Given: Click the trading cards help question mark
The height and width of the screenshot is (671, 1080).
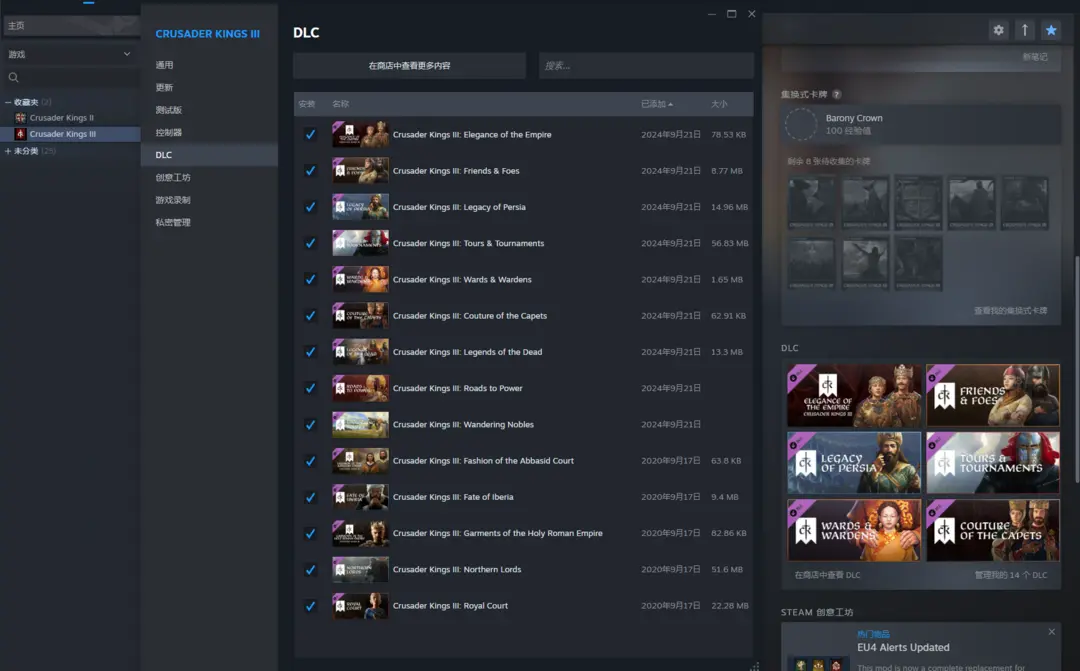Looking at the screenshot, I should (x=836, y=94).
